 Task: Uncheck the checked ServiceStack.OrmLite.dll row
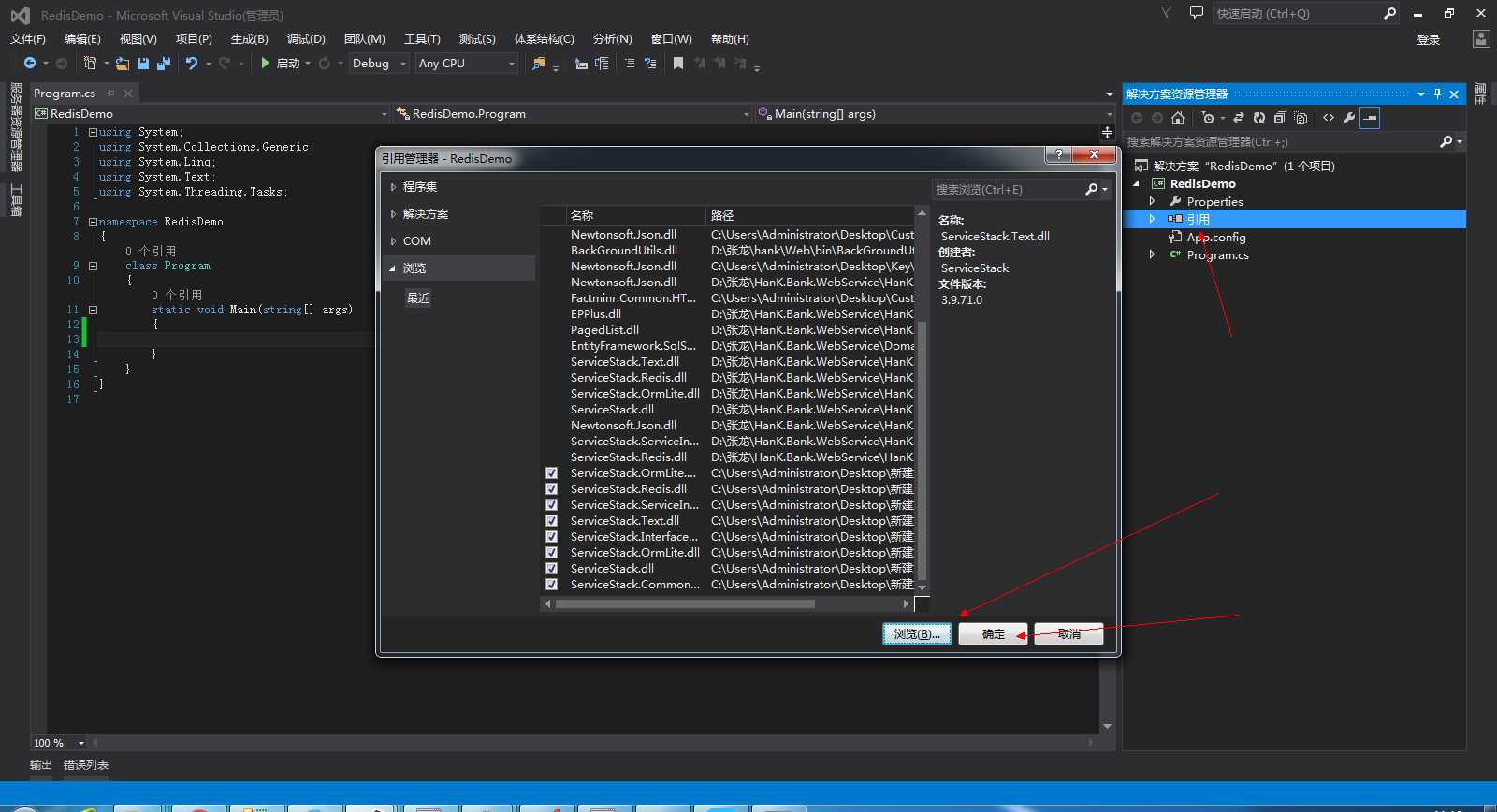click(551, 553)
